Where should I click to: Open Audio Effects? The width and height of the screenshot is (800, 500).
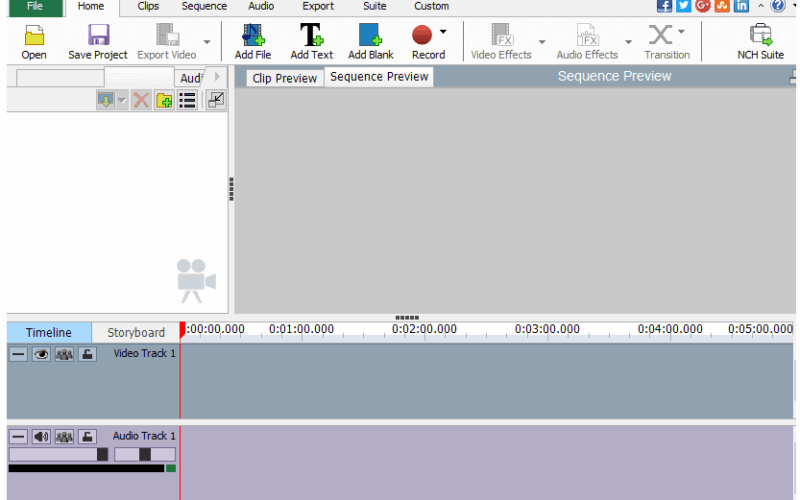[x=587, y=42]
